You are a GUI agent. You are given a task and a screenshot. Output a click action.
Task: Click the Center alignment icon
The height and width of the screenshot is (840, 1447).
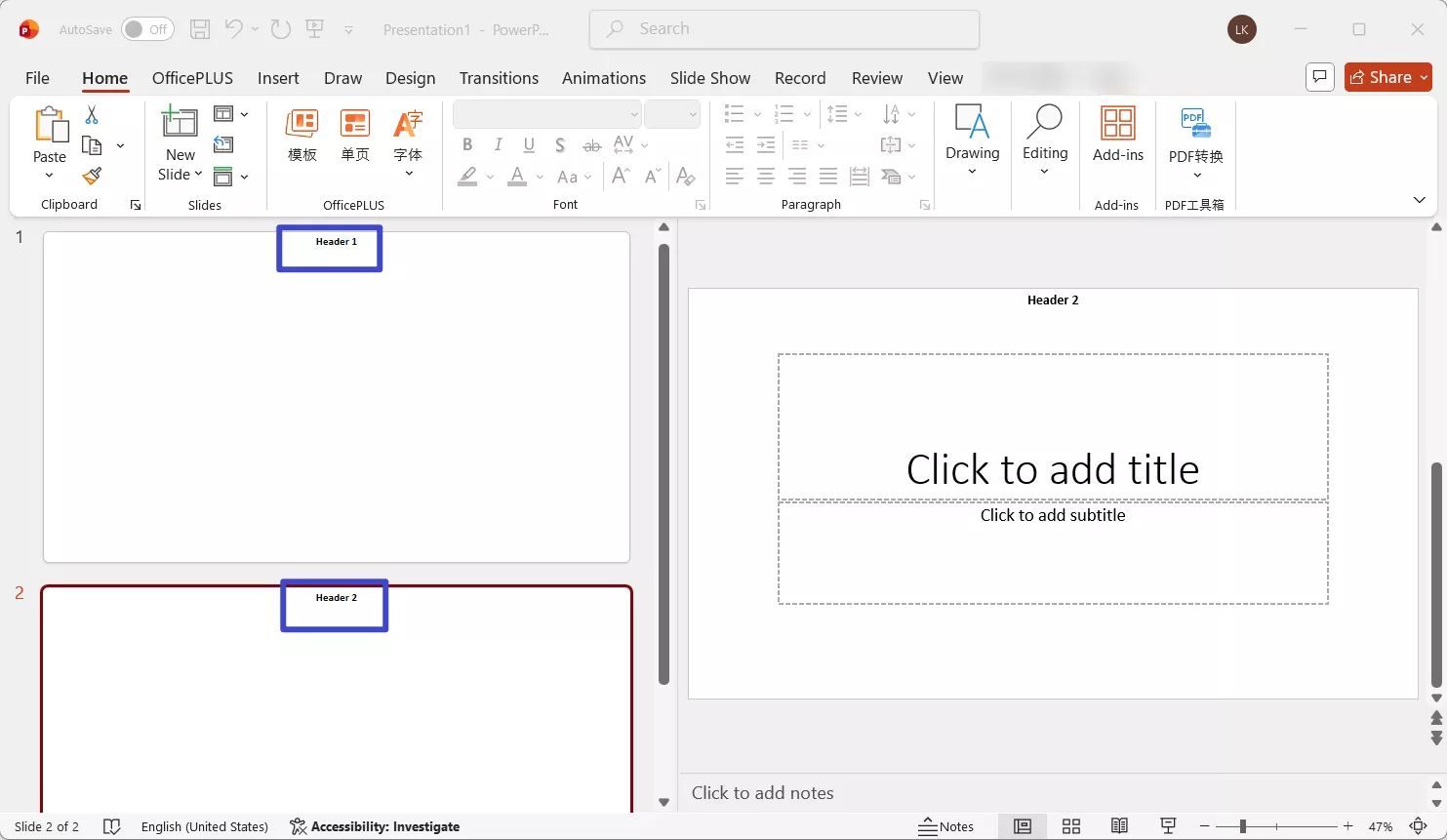(x=766, y=176)
